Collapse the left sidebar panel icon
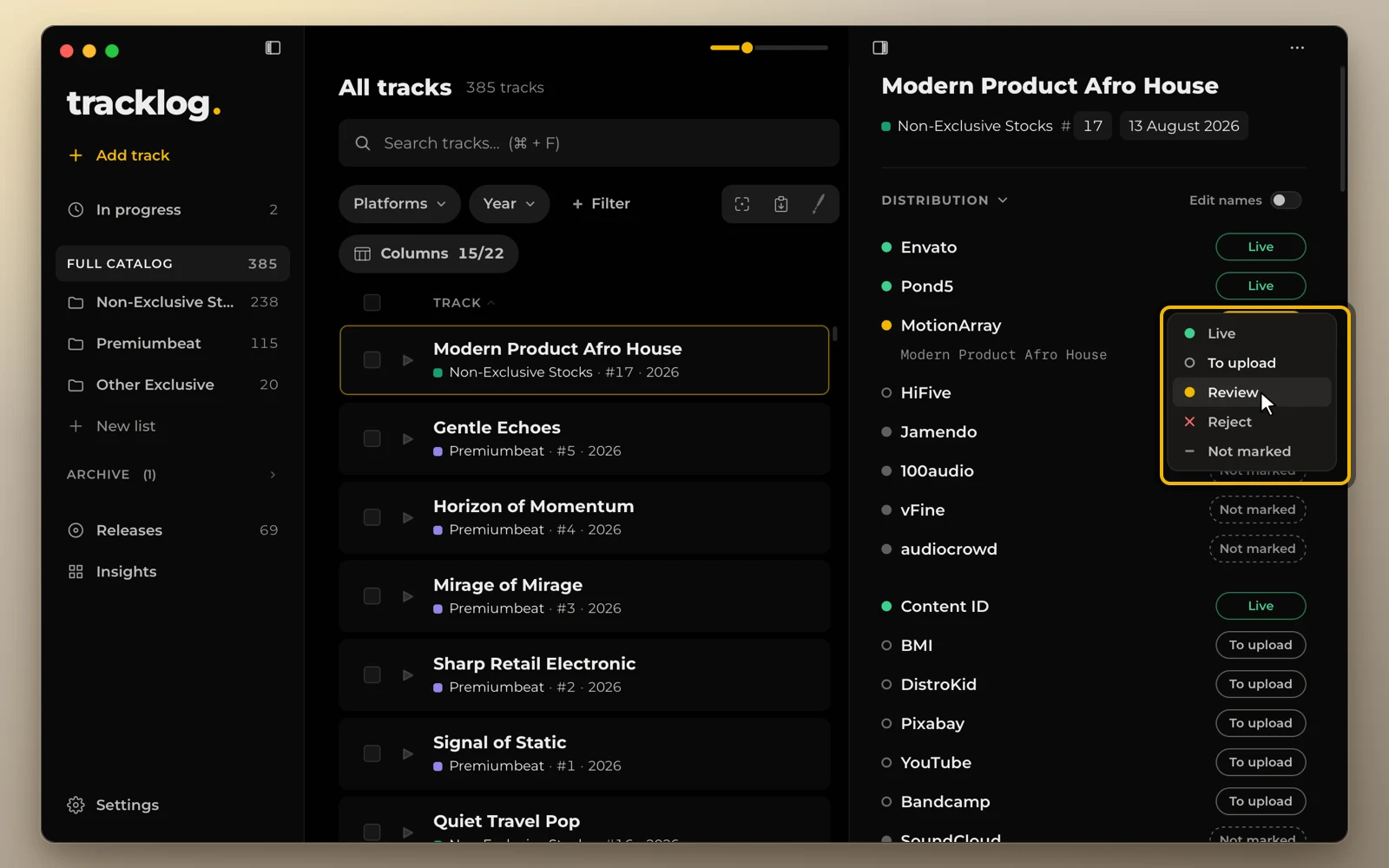Image resolution: width=1389 pixels, height=868 pixels. click(x=273, y=48)
